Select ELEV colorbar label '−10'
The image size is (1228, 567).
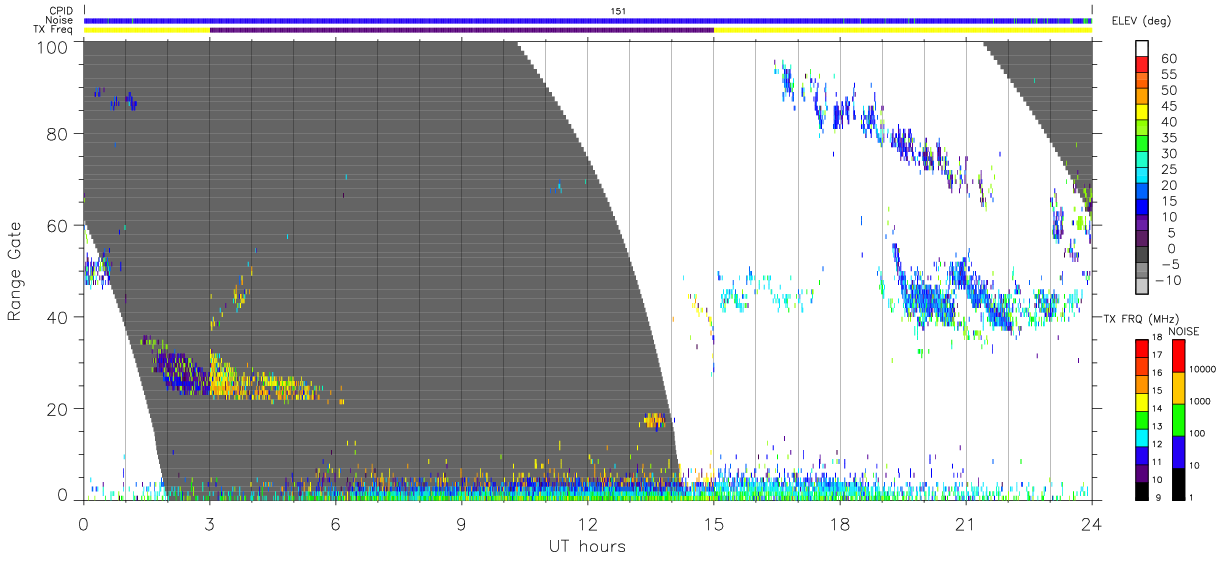pos(1166,280)
